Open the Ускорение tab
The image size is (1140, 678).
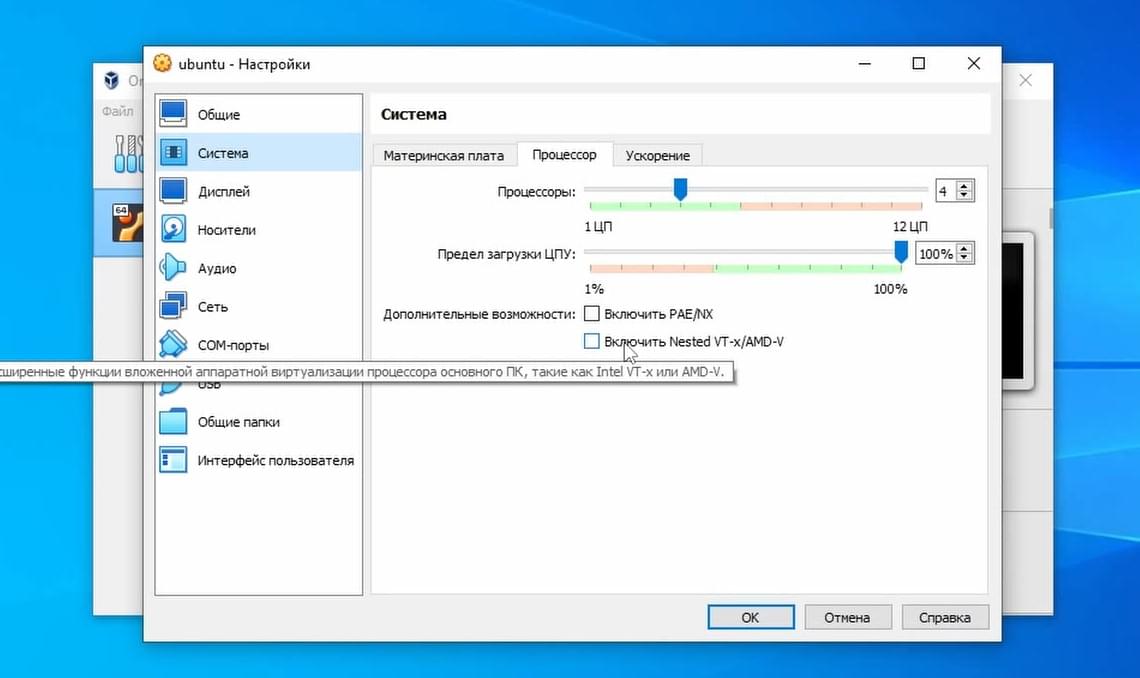[658, 156]
